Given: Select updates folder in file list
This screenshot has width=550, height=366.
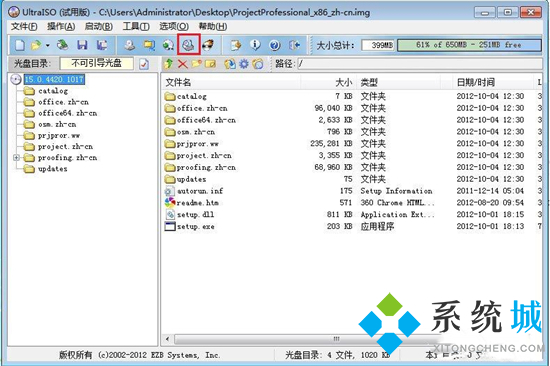Looking at the screenshot, I should [x=186, y=179].
